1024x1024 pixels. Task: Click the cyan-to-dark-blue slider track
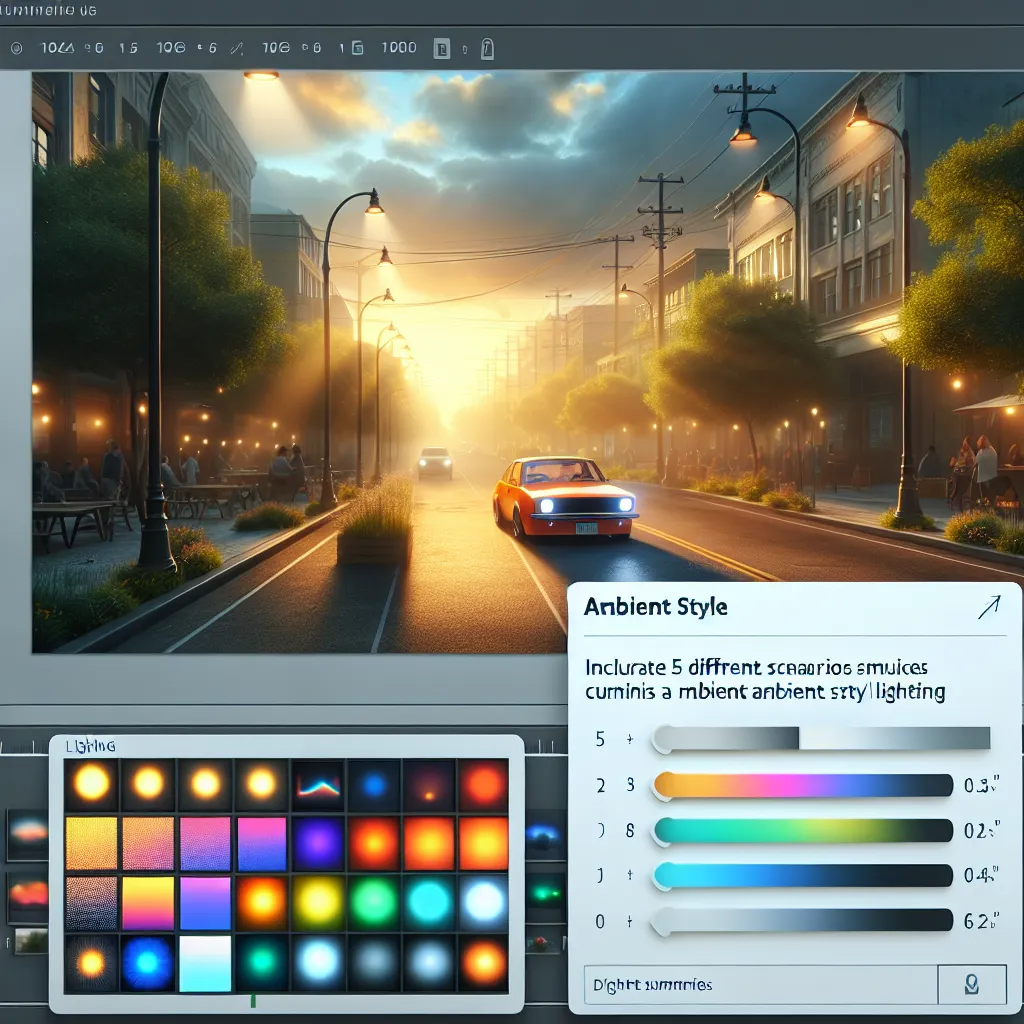(802, 876)
